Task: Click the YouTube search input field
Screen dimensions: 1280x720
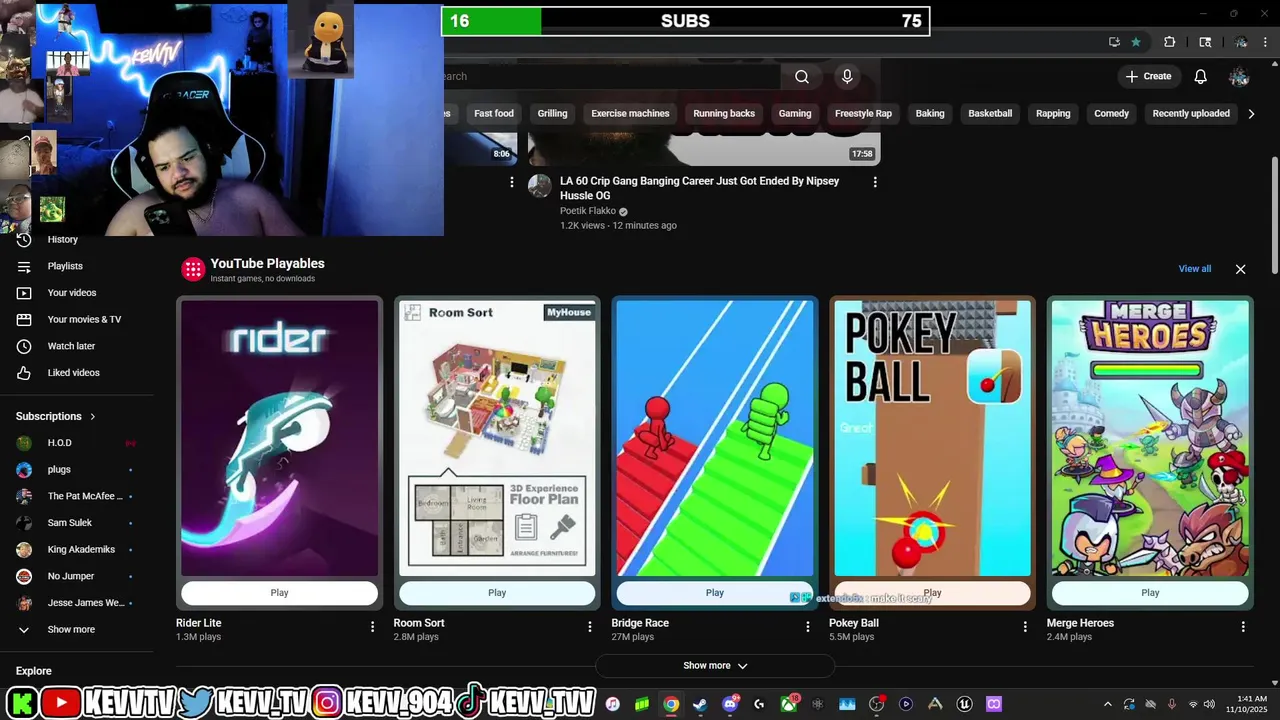Action: 610,77
